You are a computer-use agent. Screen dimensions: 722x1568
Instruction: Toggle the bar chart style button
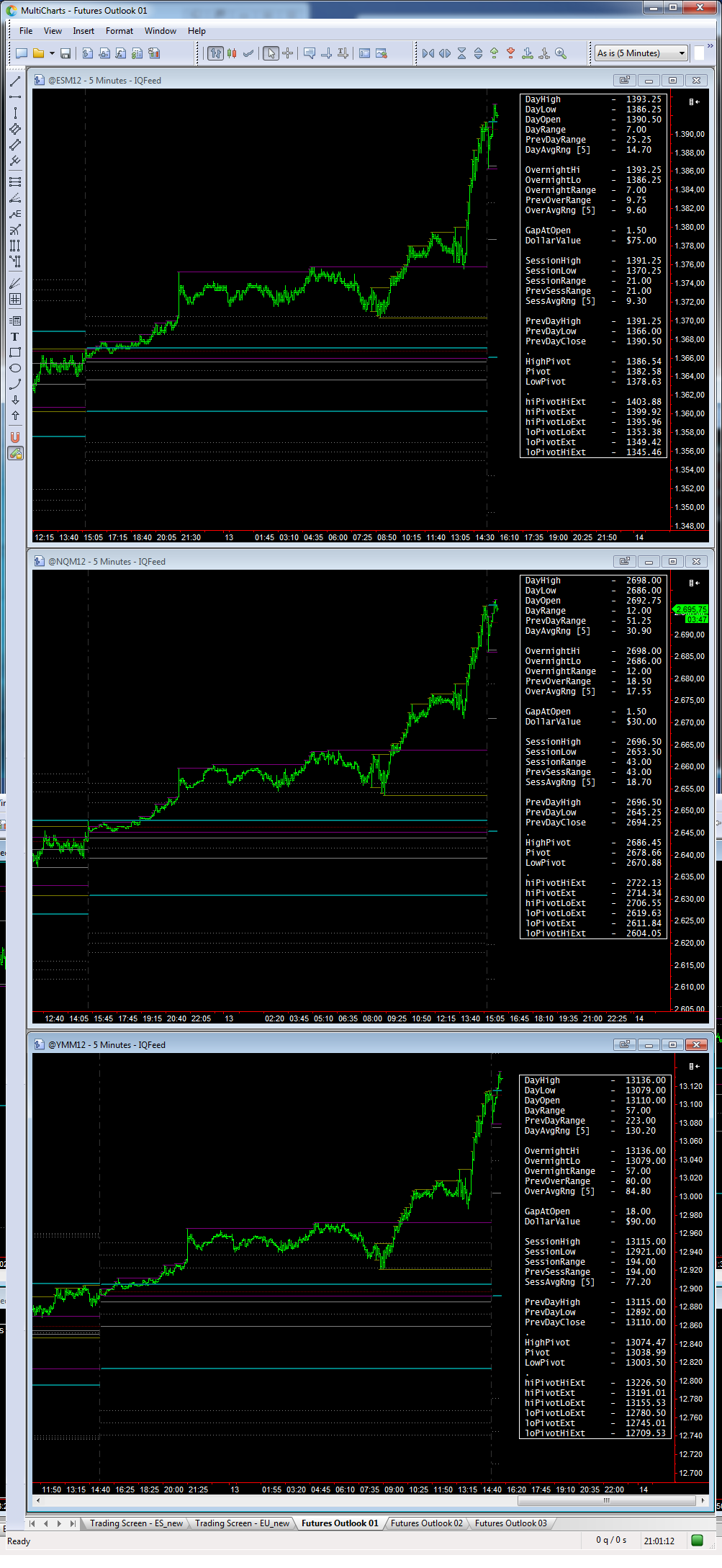(215, 53)
